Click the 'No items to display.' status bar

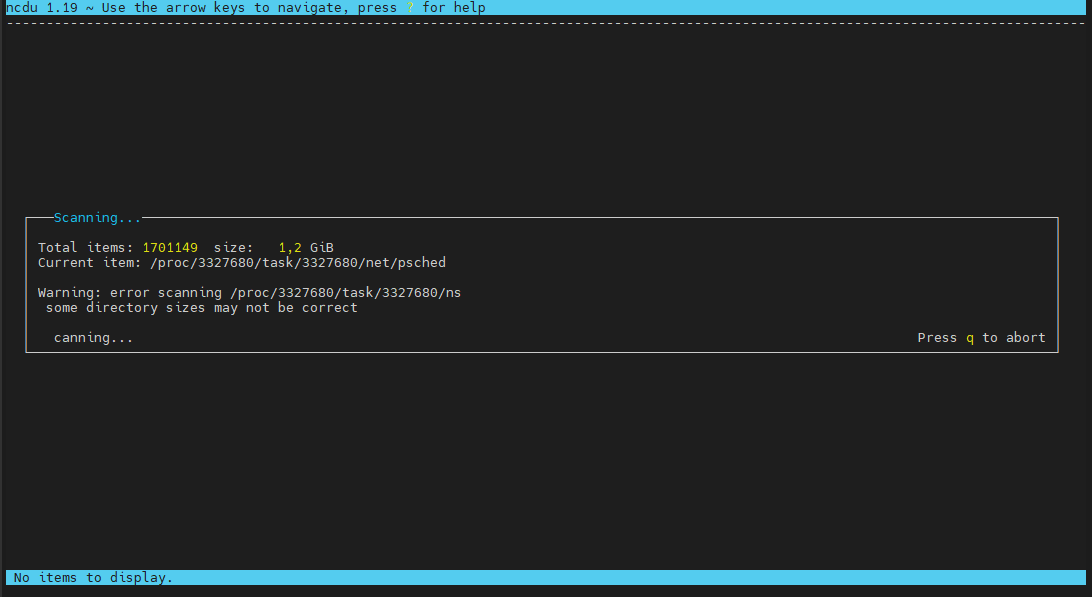coord(93,578)
